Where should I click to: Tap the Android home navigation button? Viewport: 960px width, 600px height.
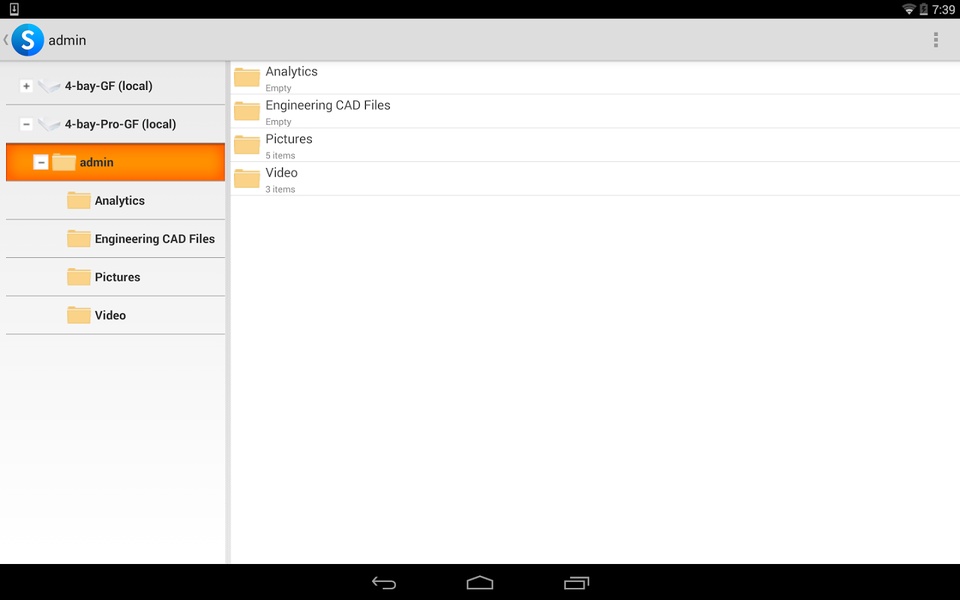tap(480, 582)
